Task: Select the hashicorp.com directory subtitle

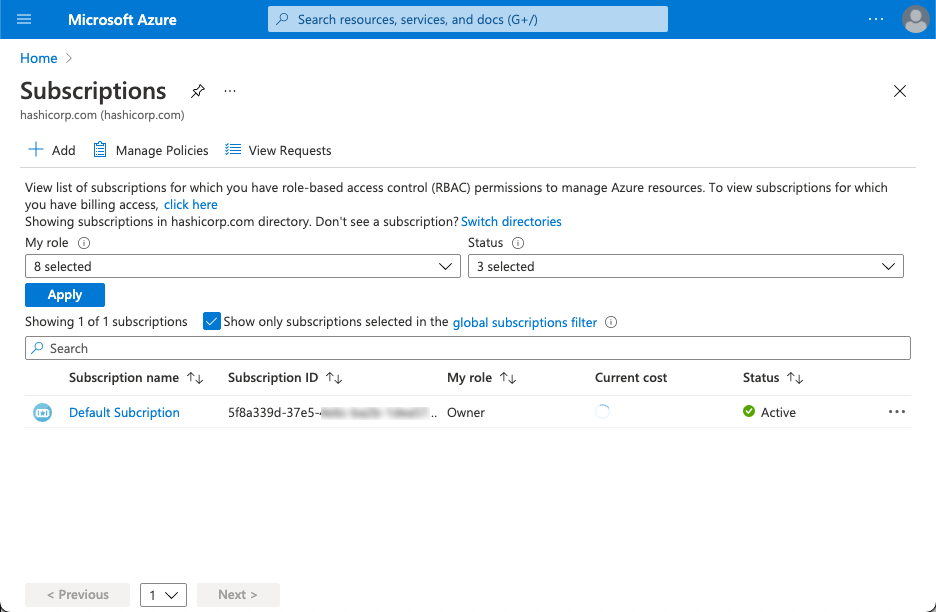Action: (x=102, y=115)
